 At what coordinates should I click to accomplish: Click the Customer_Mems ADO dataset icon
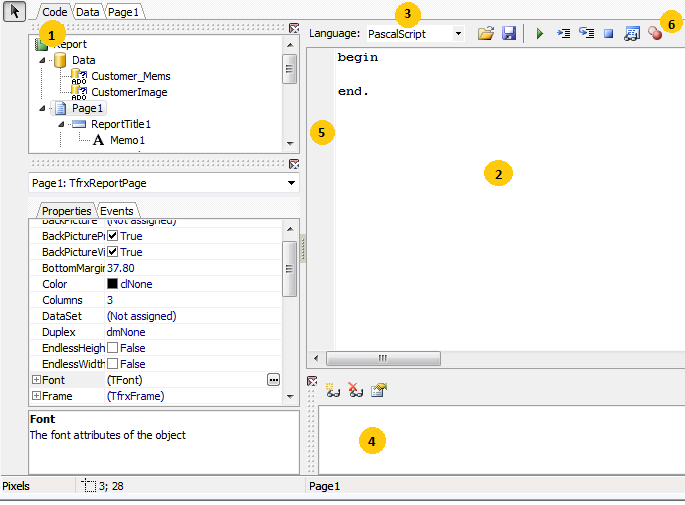[79, 76]
